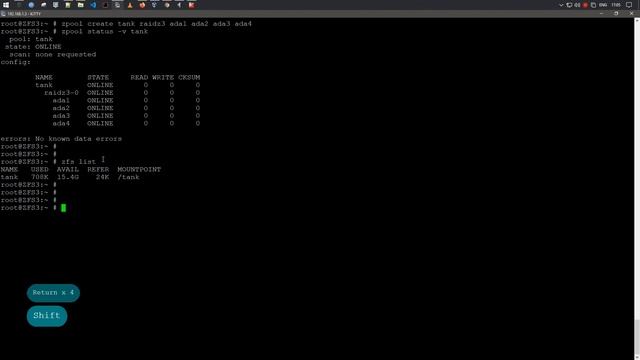Minimize the KiTTY terminal window
Screen dimensions: 640x360
tap(601, 13)
